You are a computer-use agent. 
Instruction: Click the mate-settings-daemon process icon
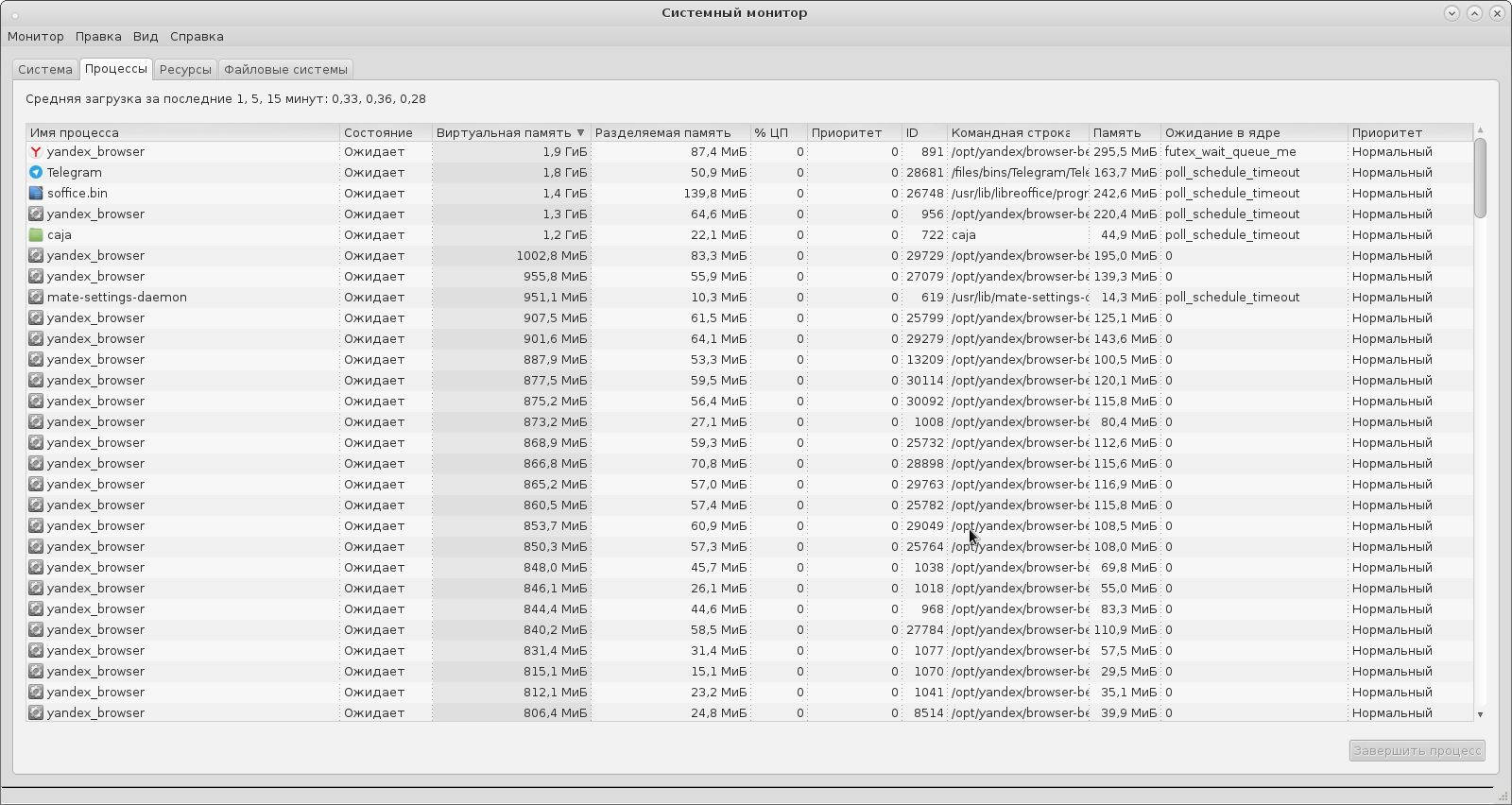pos(36,298)
